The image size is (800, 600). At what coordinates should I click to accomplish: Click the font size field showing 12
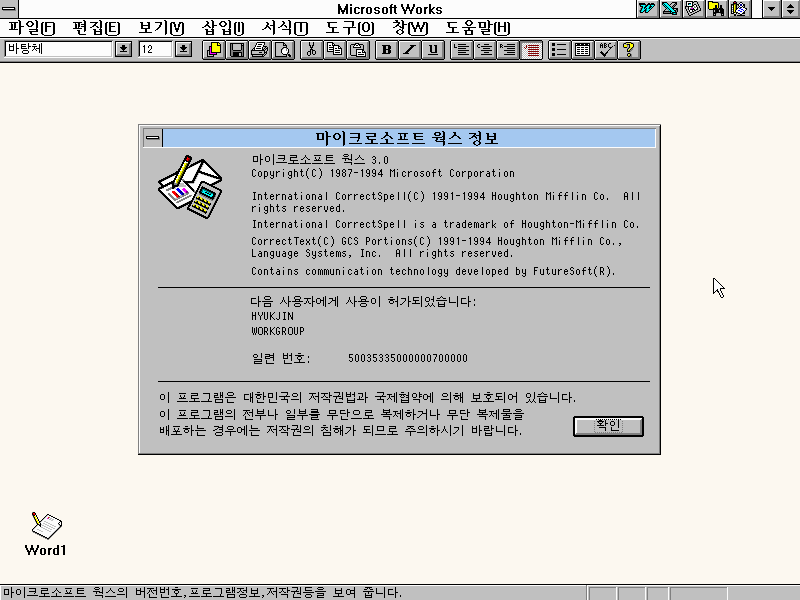[x=155, y=49]
